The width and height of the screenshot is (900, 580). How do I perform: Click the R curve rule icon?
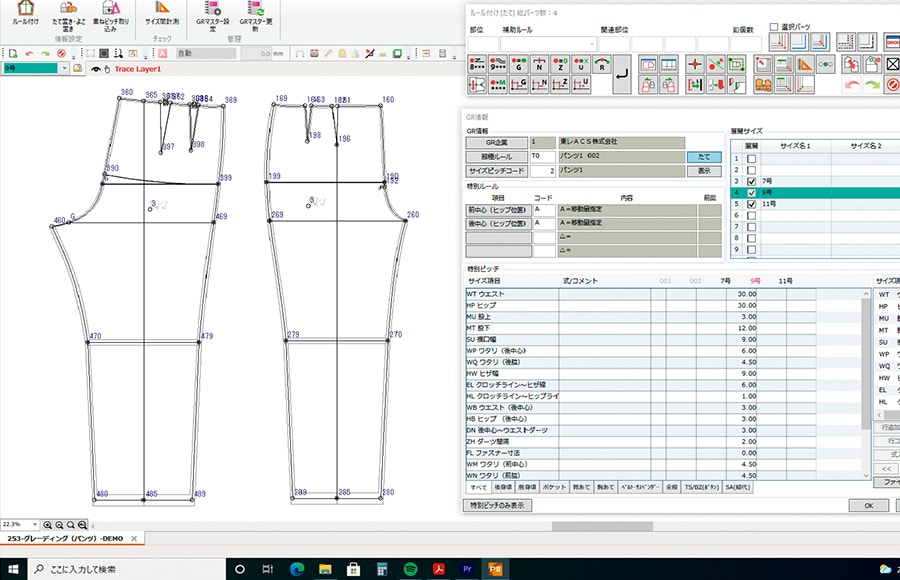pos(601,65)
